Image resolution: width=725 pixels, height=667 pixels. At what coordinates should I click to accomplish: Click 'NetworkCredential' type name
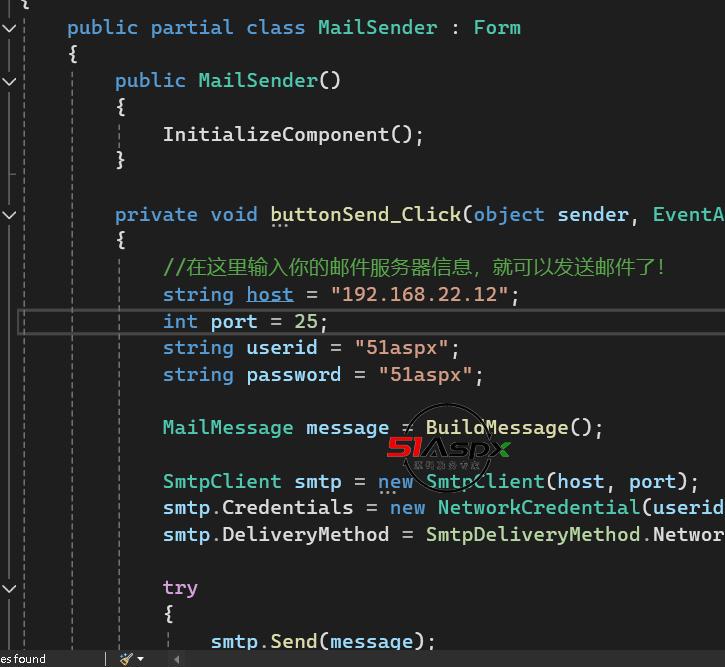[538, 508]
